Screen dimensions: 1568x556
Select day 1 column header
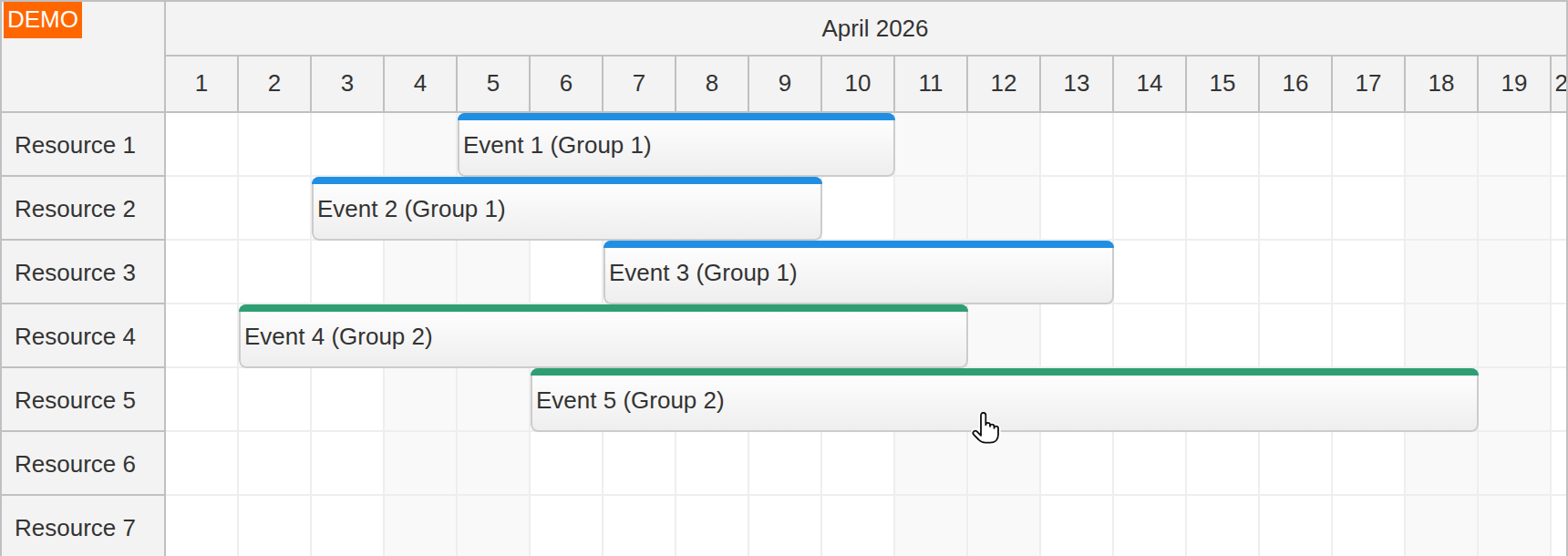(201, 84)
